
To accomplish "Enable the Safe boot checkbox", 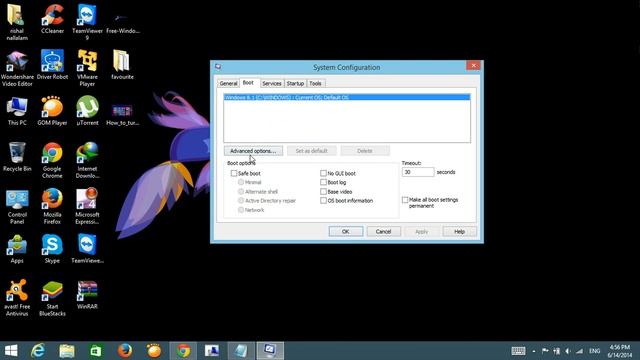I will (233, 173).
